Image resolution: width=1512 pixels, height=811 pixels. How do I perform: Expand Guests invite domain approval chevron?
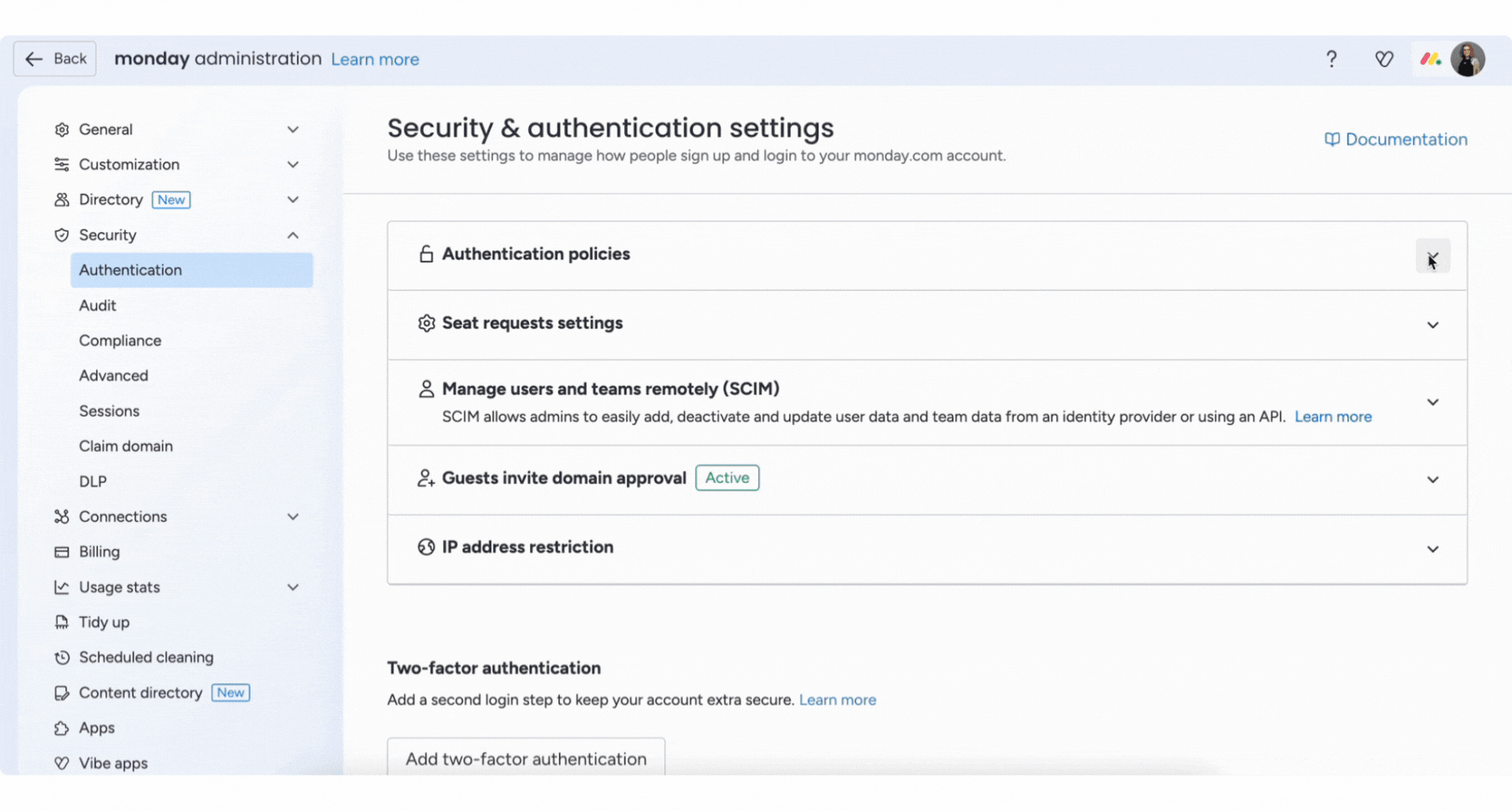[x=1433, y=480]
